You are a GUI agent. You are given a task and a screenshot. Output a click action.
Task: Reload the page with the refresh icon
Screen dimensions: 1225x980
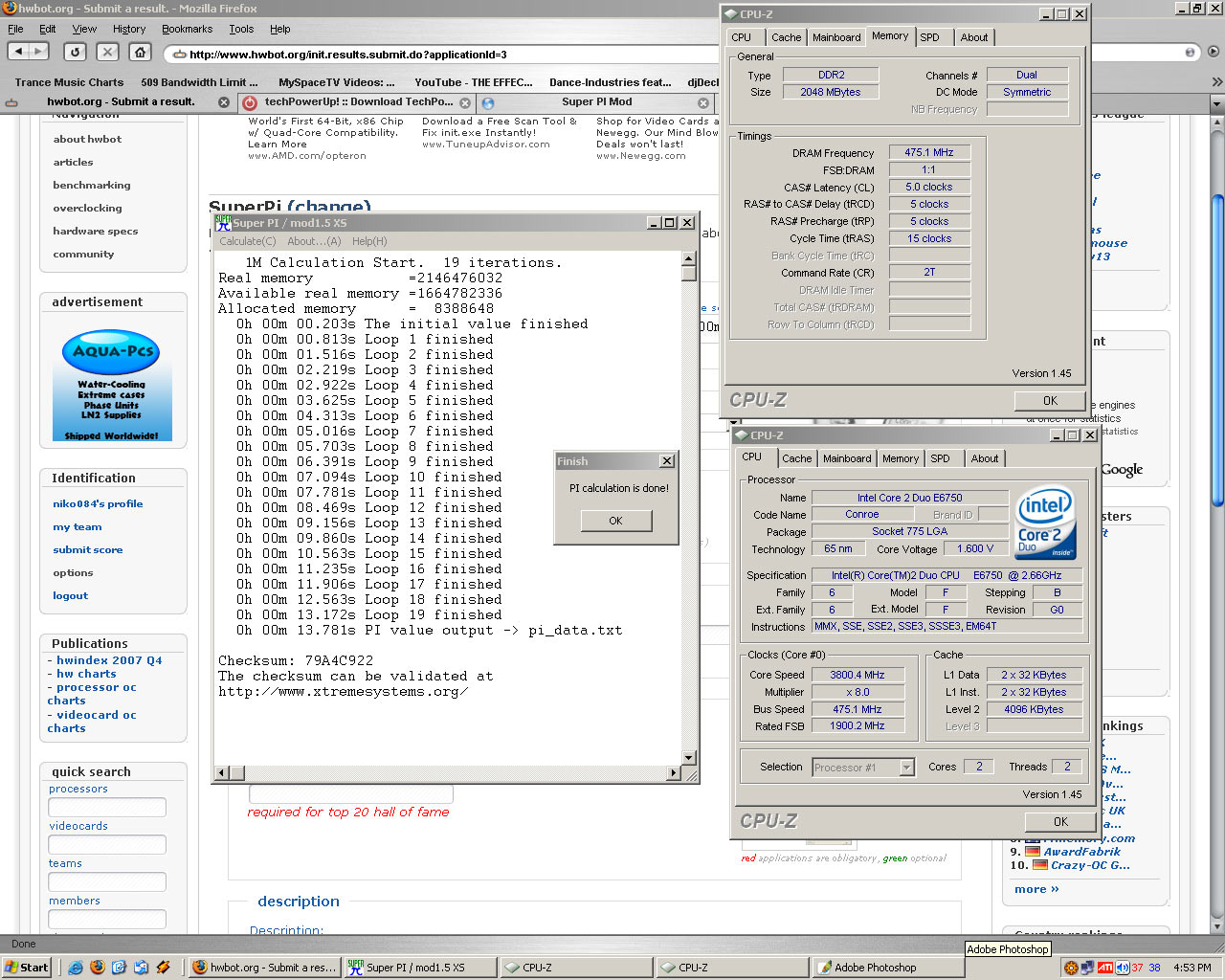click(76, 52)
